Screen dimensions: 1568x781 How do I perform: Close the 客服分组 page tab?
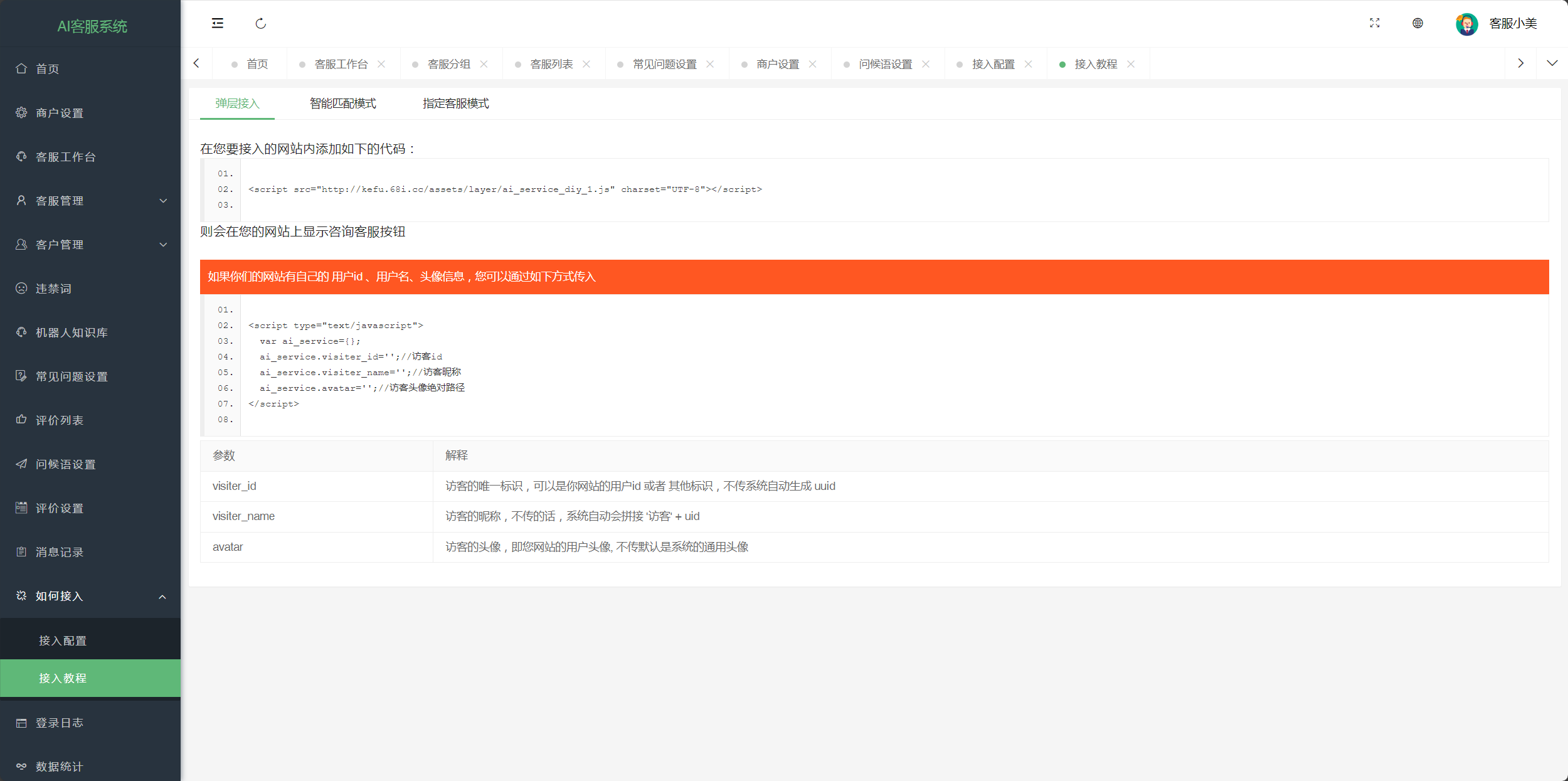click(x=484, y=64)
